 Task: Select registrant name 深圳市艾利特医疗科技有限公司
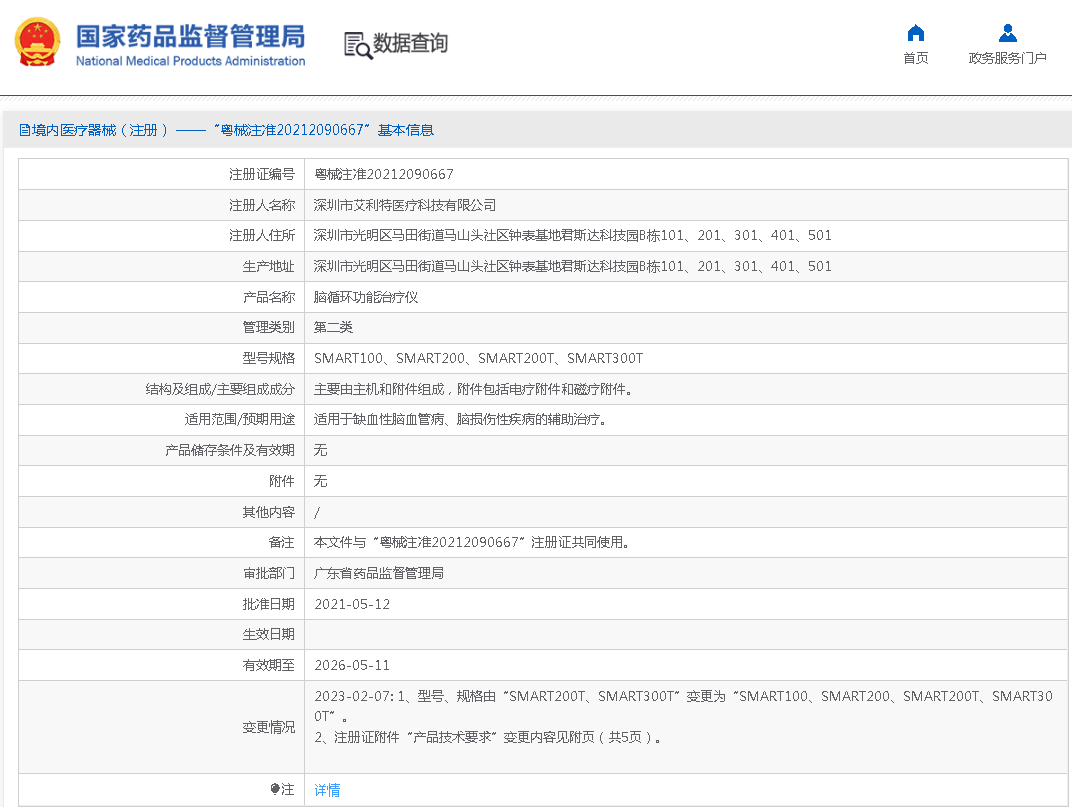(405, 205)
